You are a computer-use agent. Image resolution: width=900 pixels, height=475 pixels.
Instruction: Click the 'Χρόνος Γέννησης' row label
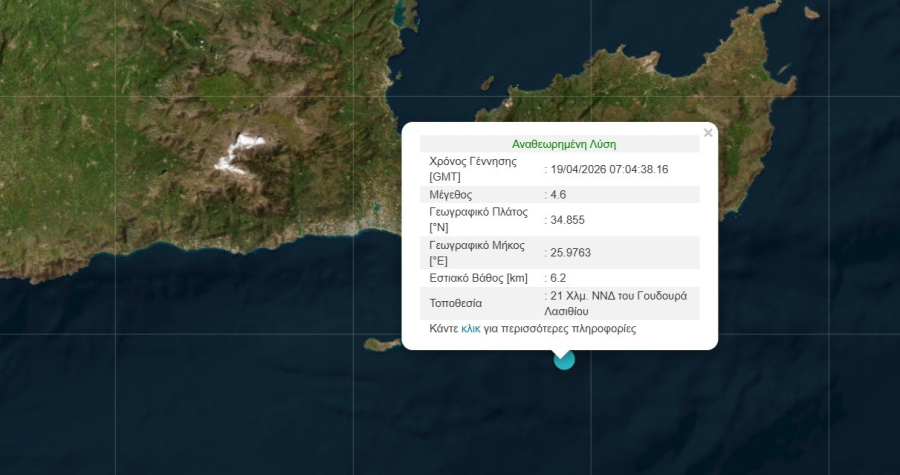pos(472,161)
